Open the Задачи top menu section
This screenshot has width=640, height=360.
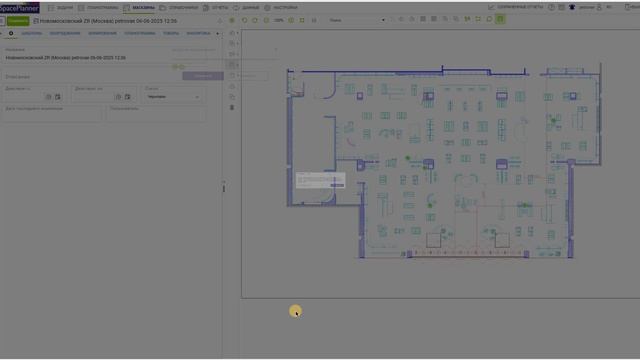point(61,8)
